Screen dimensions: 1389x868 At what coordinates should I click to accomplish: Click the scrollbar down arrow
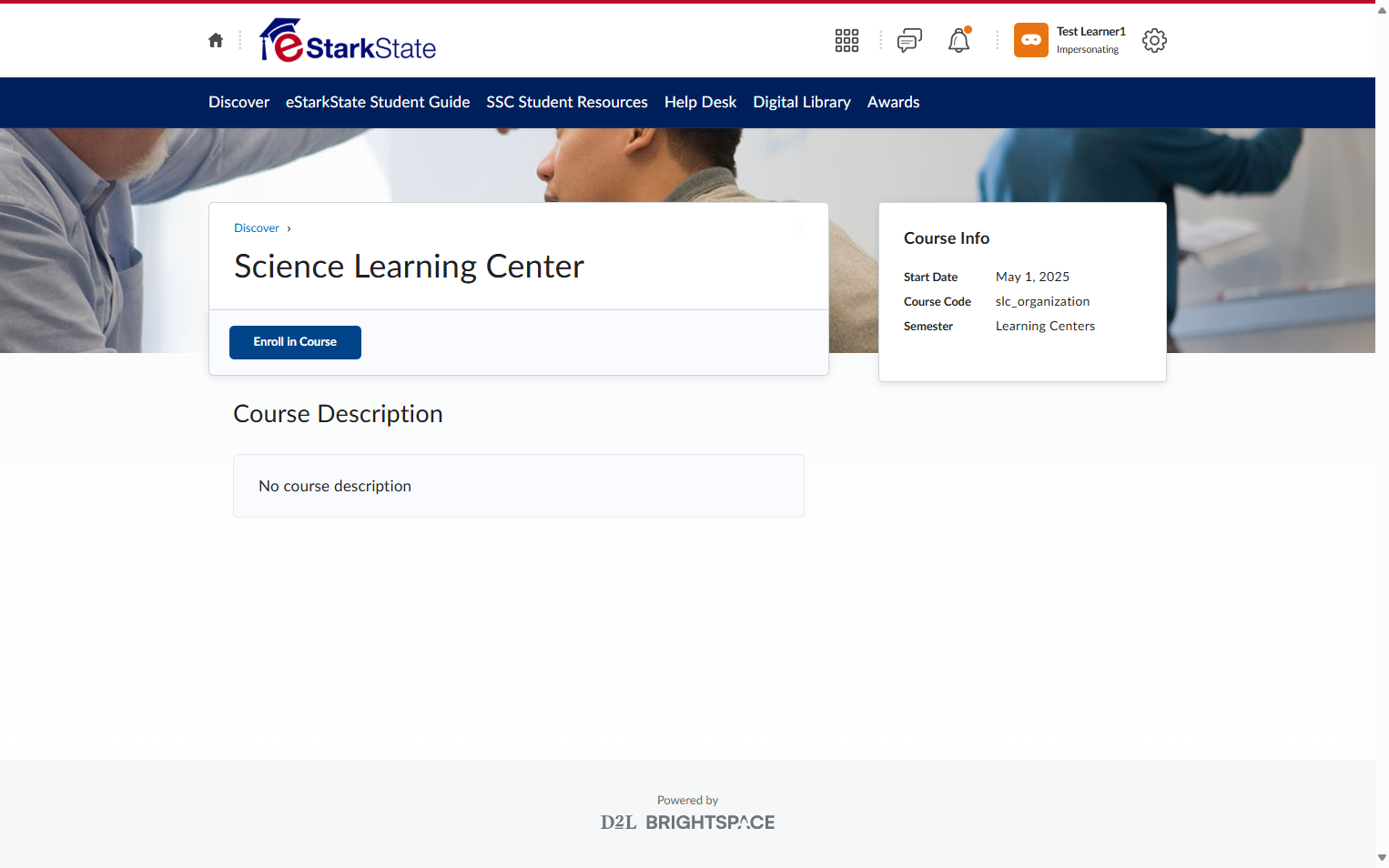(x=1382, y=858)
